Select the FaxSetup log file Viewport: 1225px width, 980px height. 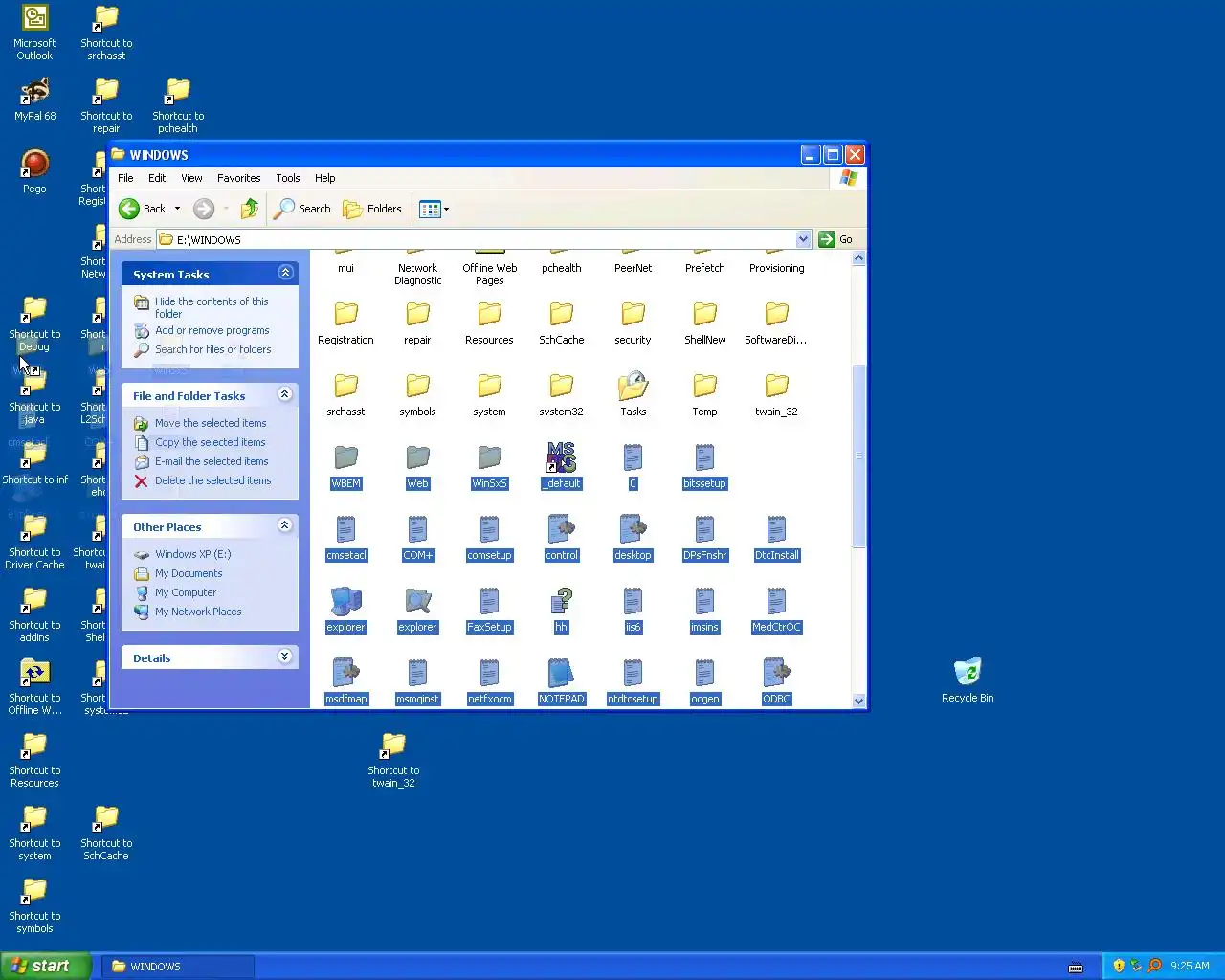pos(489,611)
